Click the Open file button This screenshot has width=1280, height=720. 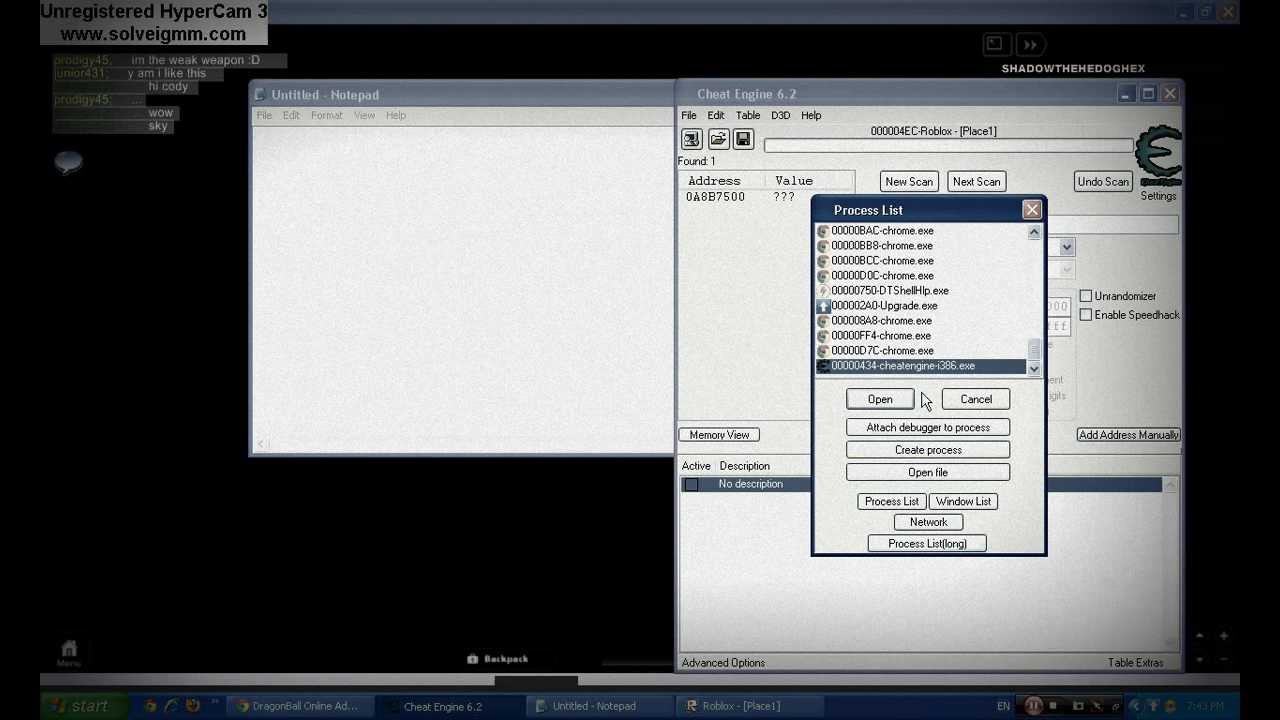tap(928, 473)
